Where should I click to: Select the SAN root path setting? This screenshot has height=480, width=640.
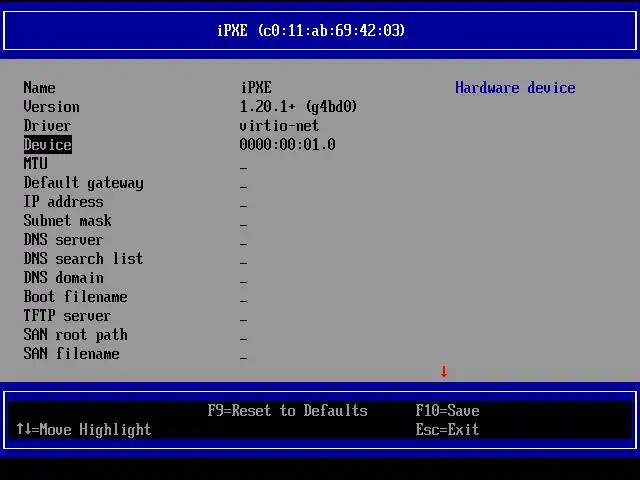click(x=76, y=335)
